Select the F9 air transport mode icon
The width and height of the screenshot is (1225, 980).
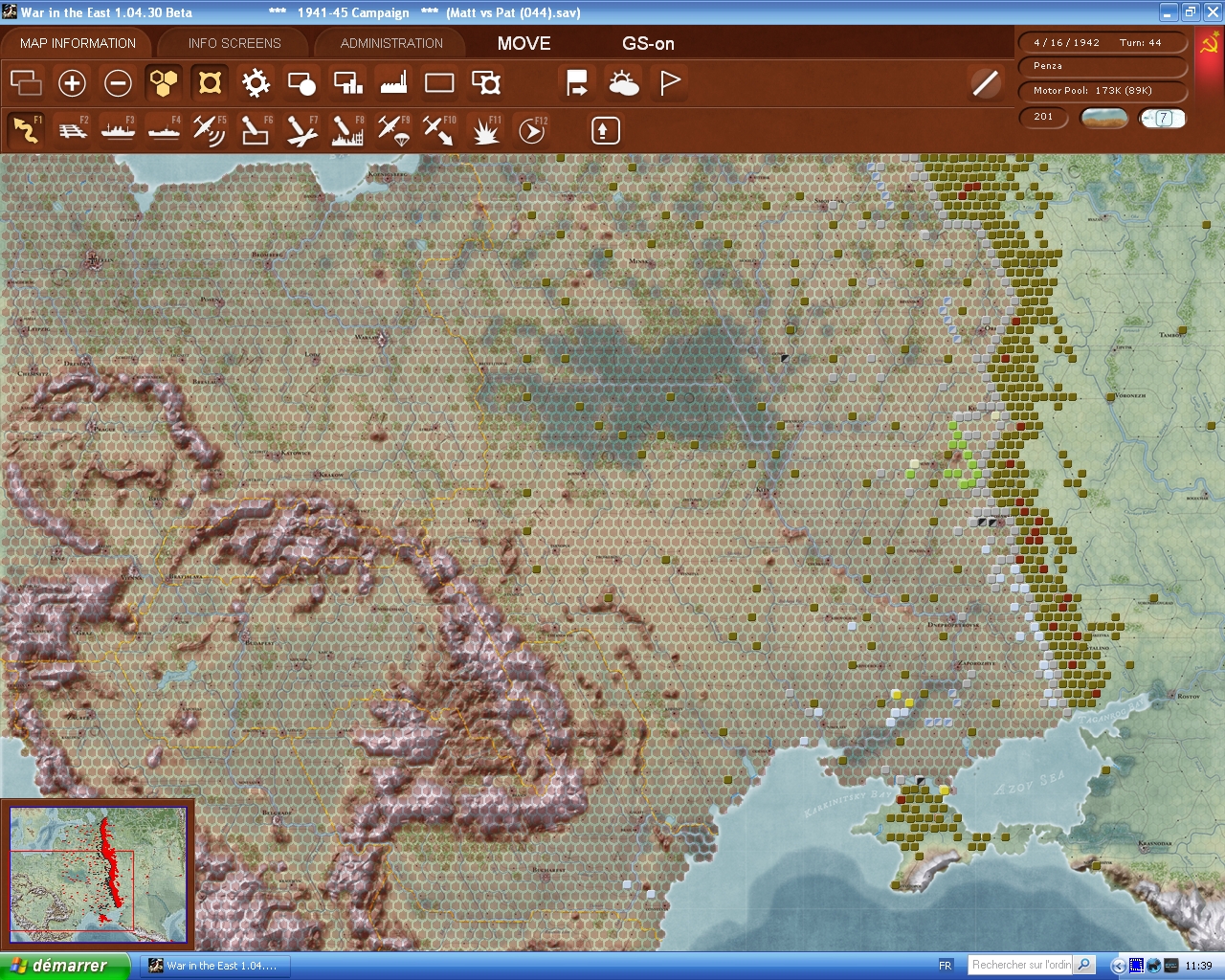393,130
